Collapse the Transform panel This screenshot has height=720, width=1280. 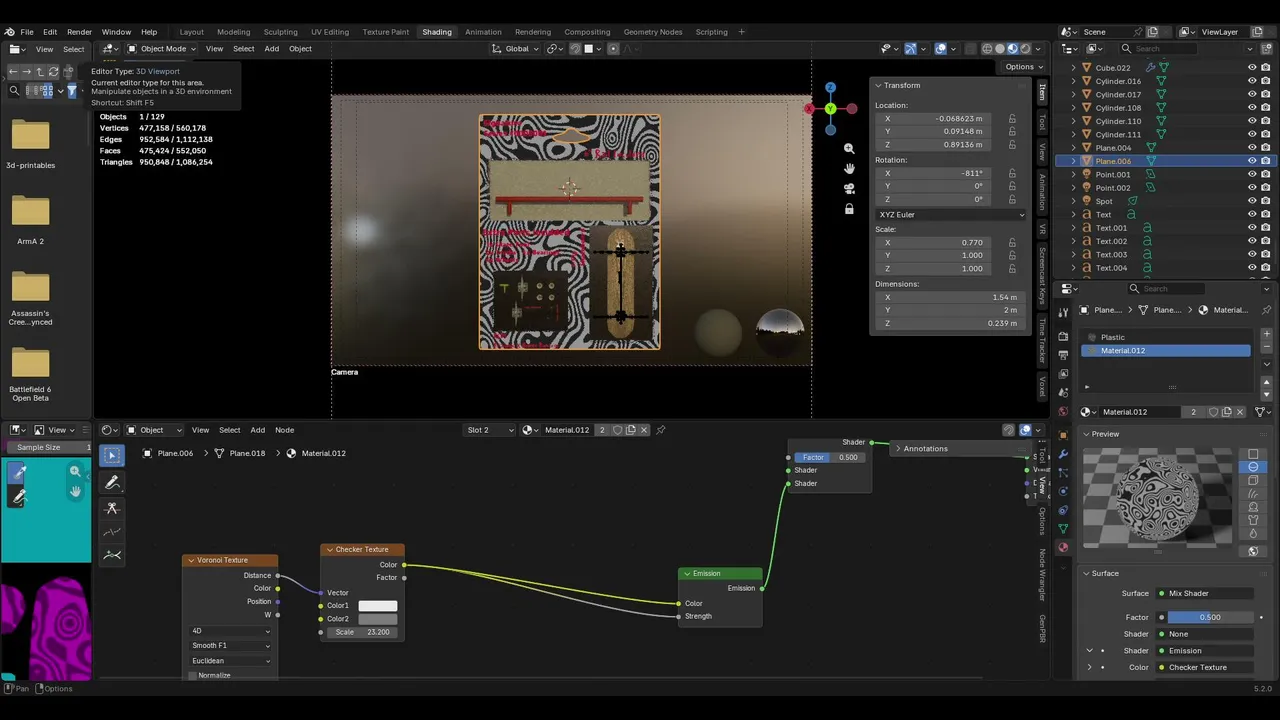tap(877, 85)
